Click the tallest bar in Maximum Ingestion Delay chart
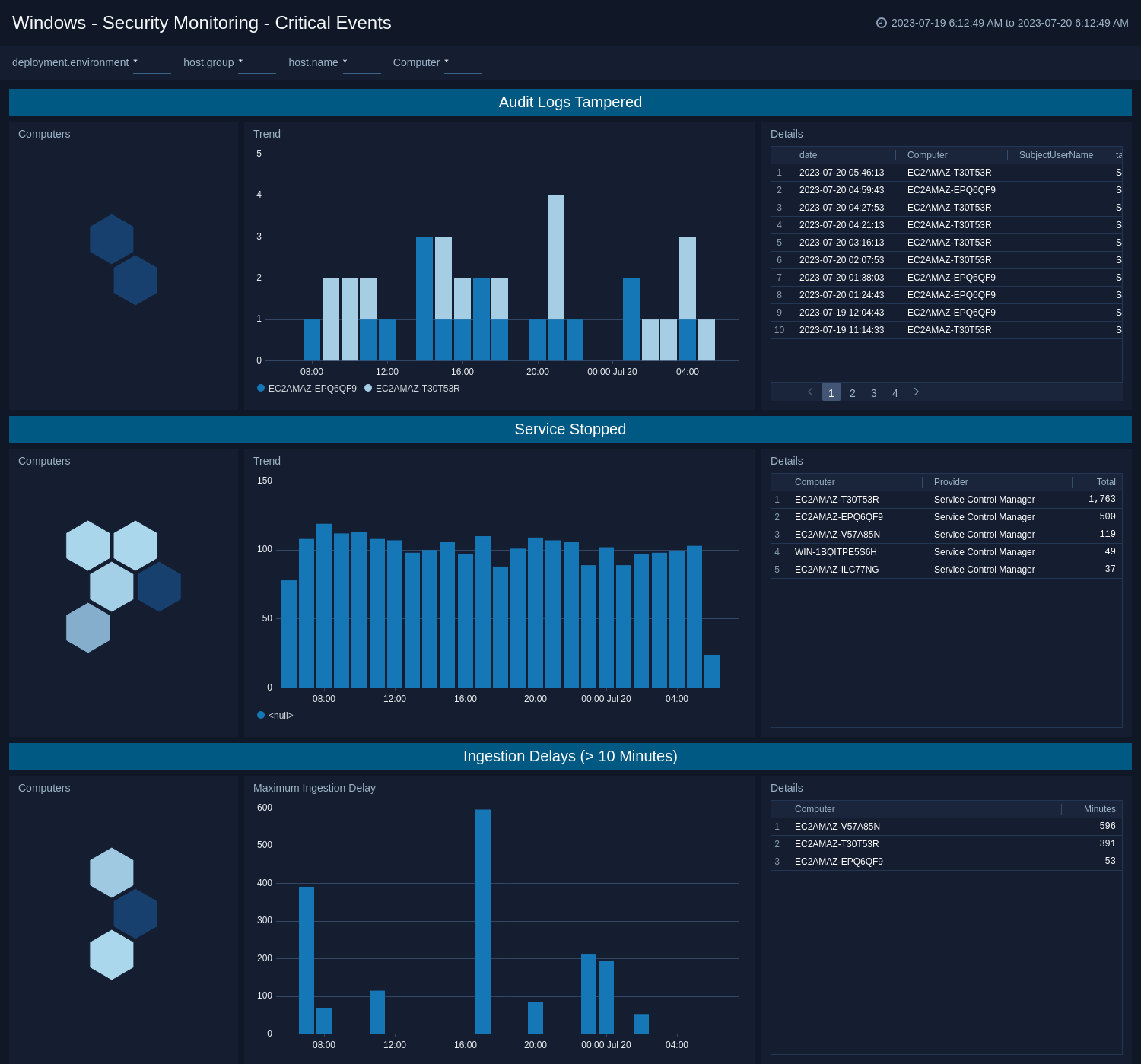The width and height of the screenshot is (1141, 1064). click(483, 922)
